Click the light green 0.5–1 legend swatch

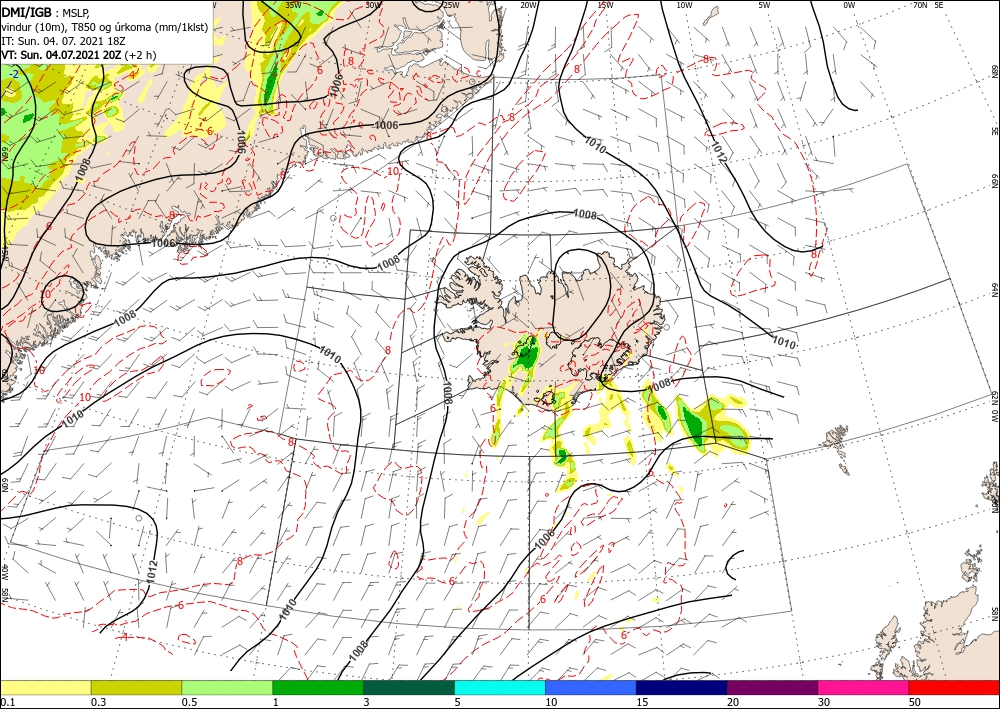tap(227, 687)
